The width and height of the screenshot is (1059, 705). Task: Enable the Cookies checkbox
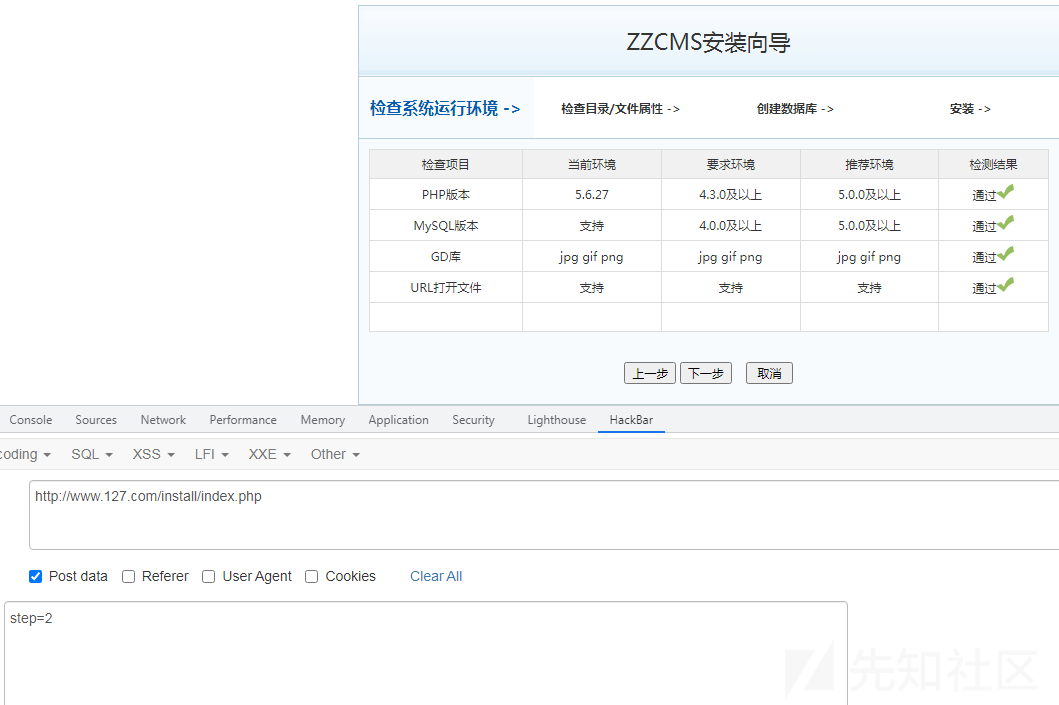[311, 576]
